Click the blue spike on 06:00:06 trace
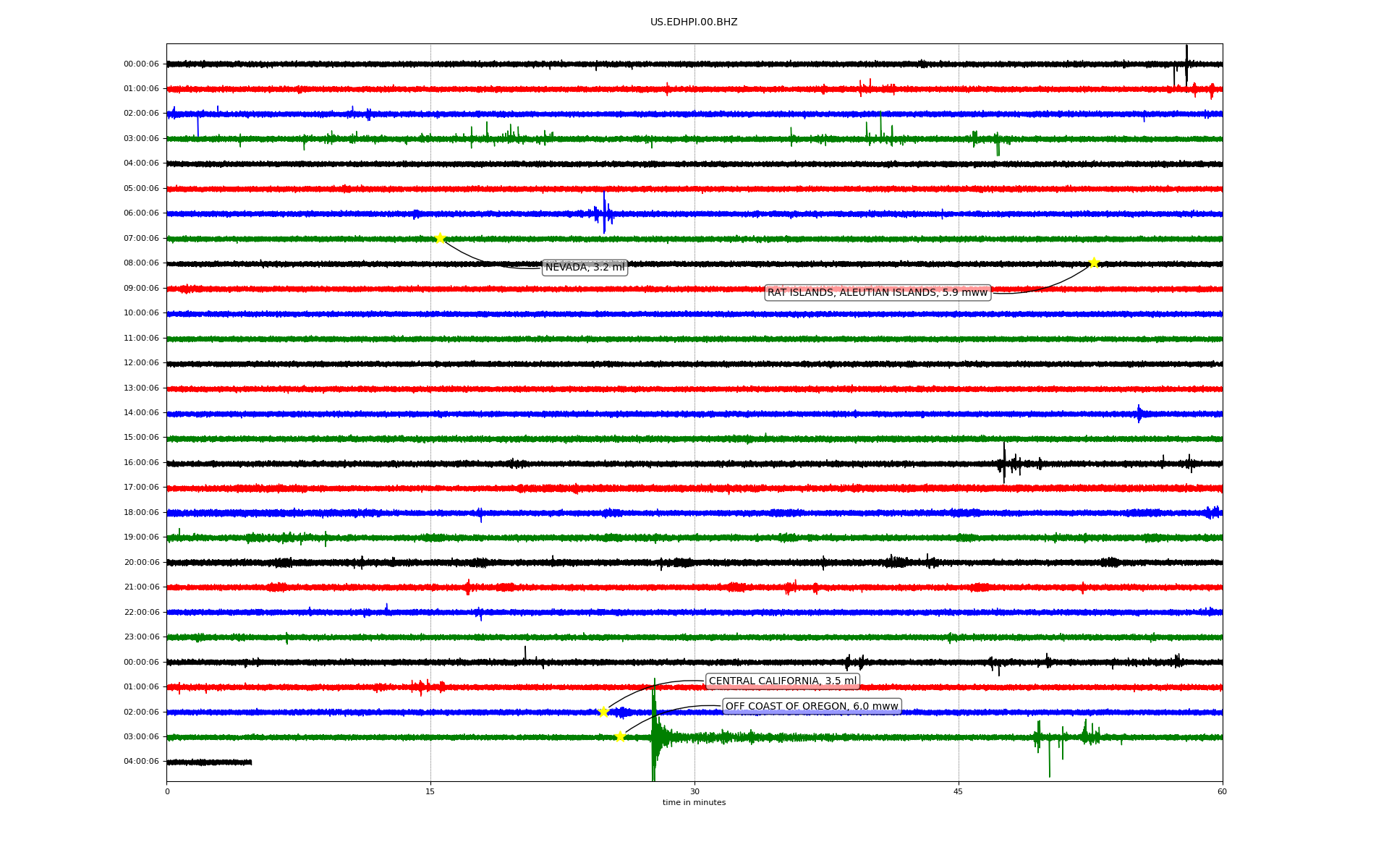 [604, 213]
